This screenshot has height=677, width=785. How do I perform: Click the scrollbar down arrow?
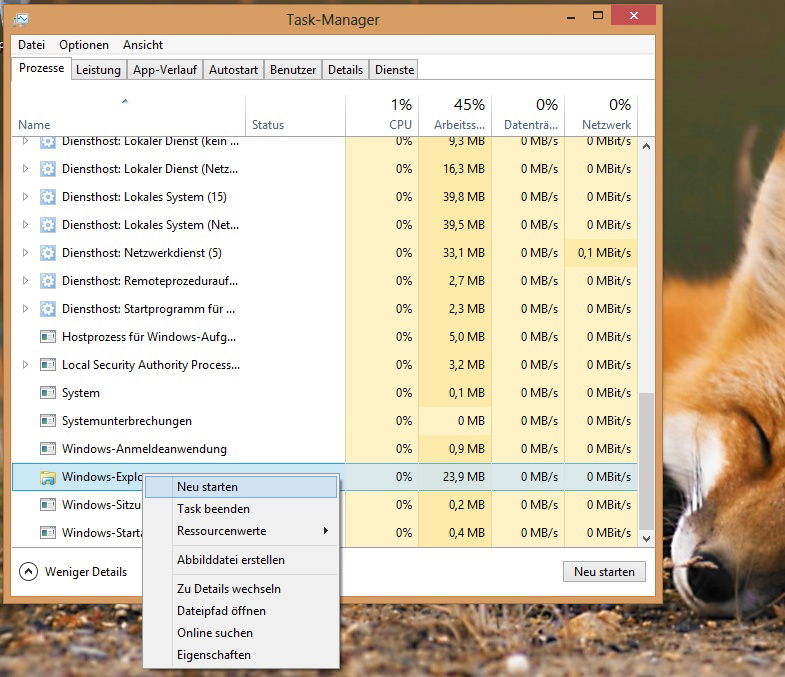click(646, 539)
